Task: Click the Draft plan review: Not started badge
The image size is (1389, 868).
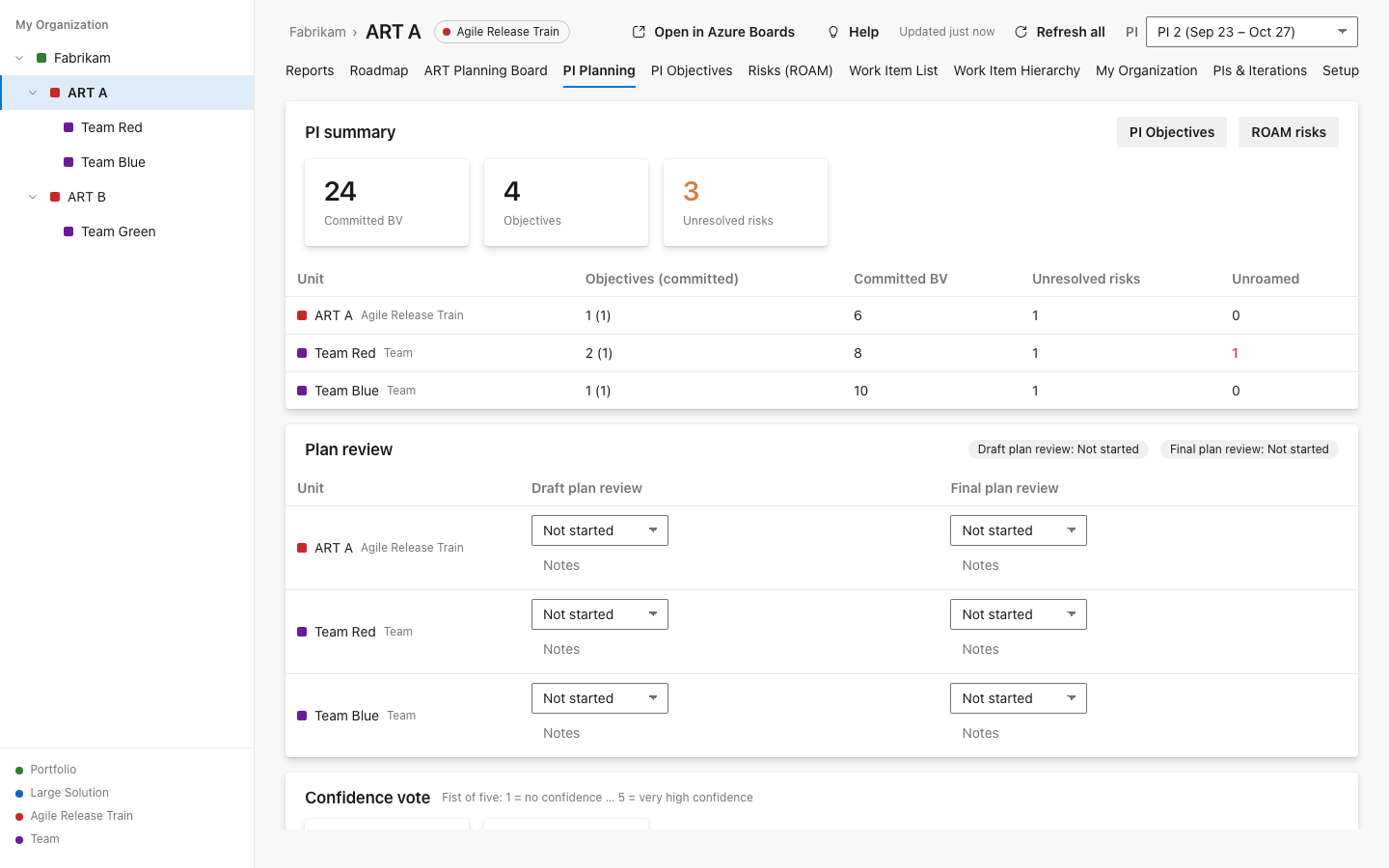Action: (1058, 449)
